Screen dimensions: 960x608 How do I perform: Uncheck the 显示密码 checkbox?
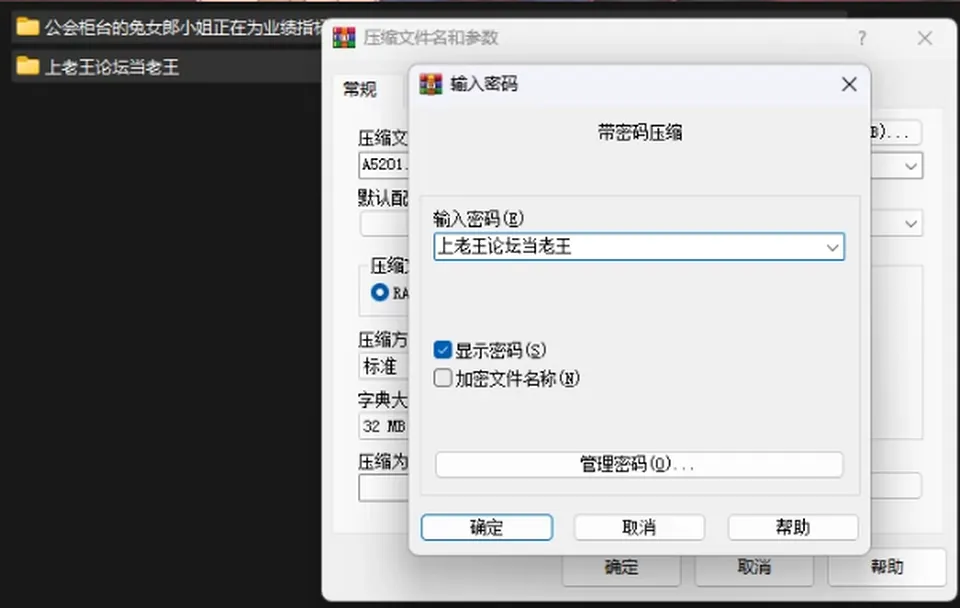pos(443,350)
